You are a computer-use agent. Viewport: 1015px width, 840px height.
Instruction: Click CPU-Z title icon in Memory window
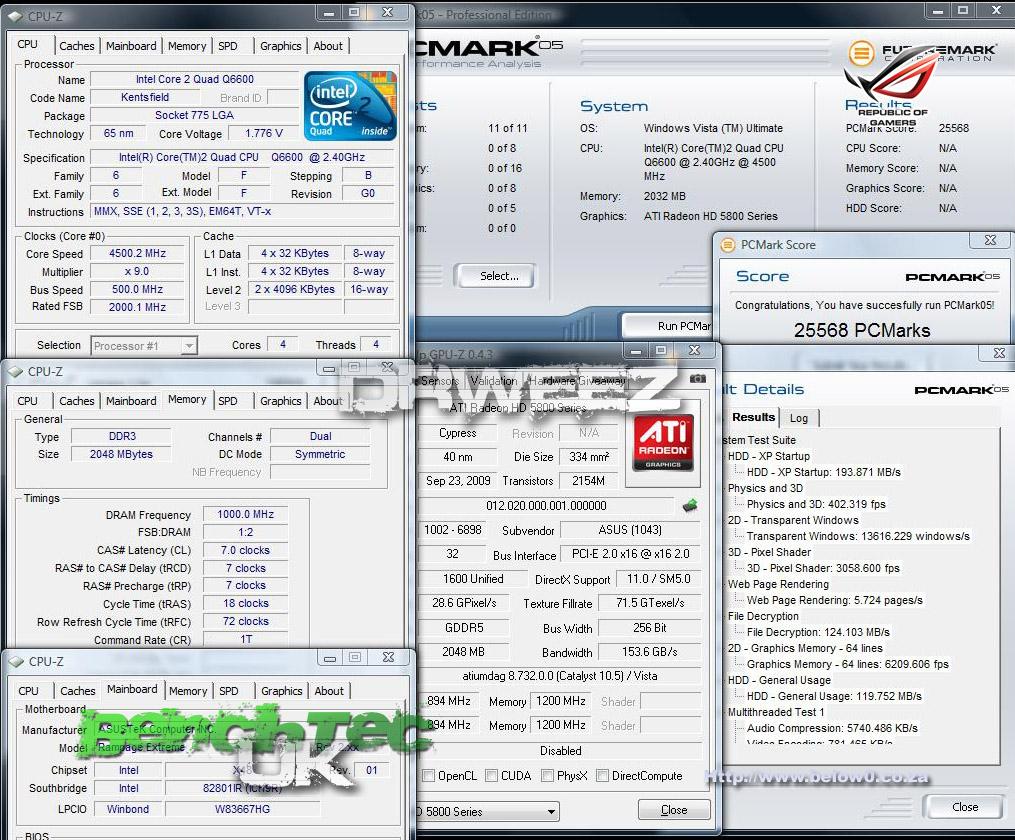pyautogui.click(x=15, y=371)
